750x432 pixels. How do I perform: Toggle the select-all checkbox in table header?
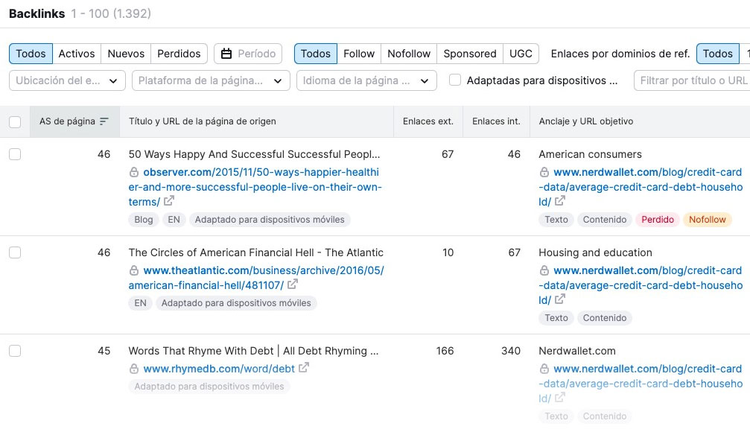tap(15, 122)
